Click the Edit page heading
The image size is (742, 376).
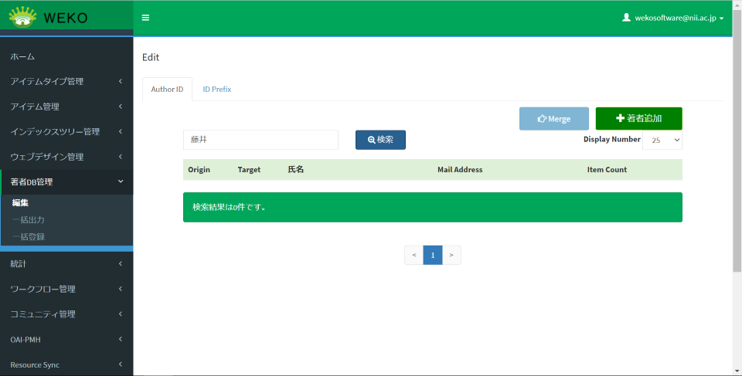click(150, 57)
